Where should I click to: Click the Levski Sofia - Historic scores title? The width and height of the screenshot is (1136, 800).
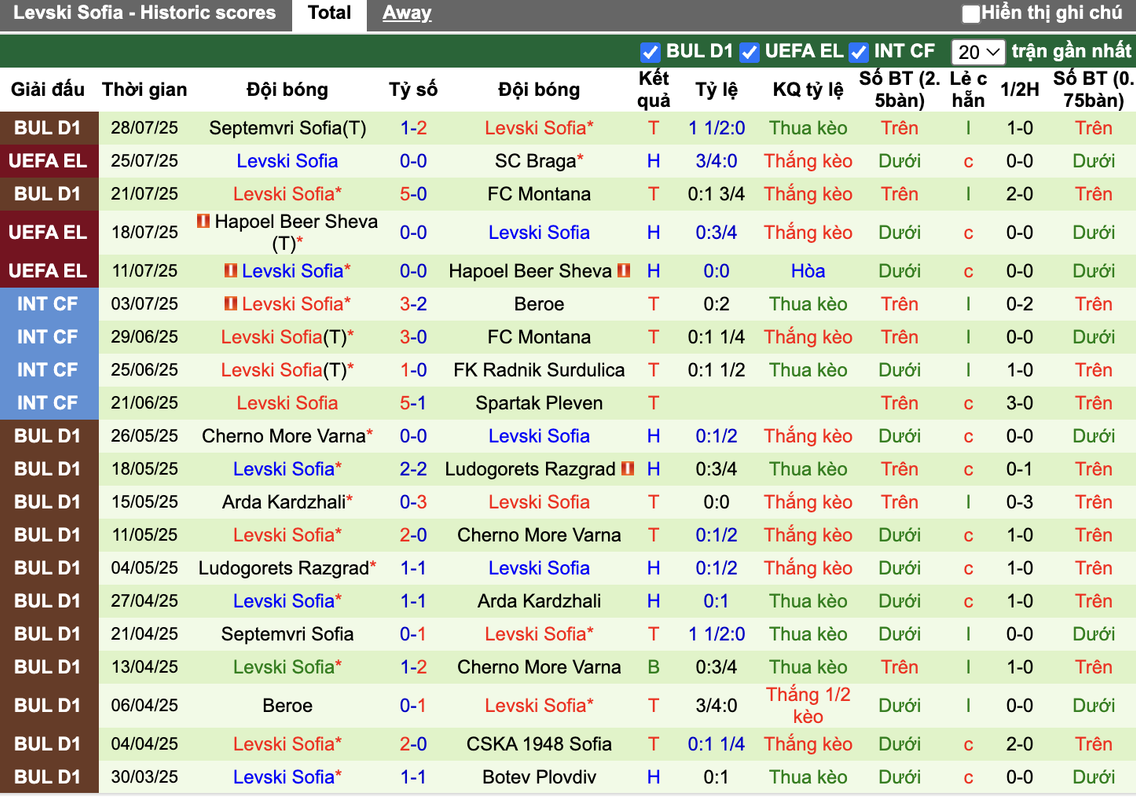(x=144, y=13)
